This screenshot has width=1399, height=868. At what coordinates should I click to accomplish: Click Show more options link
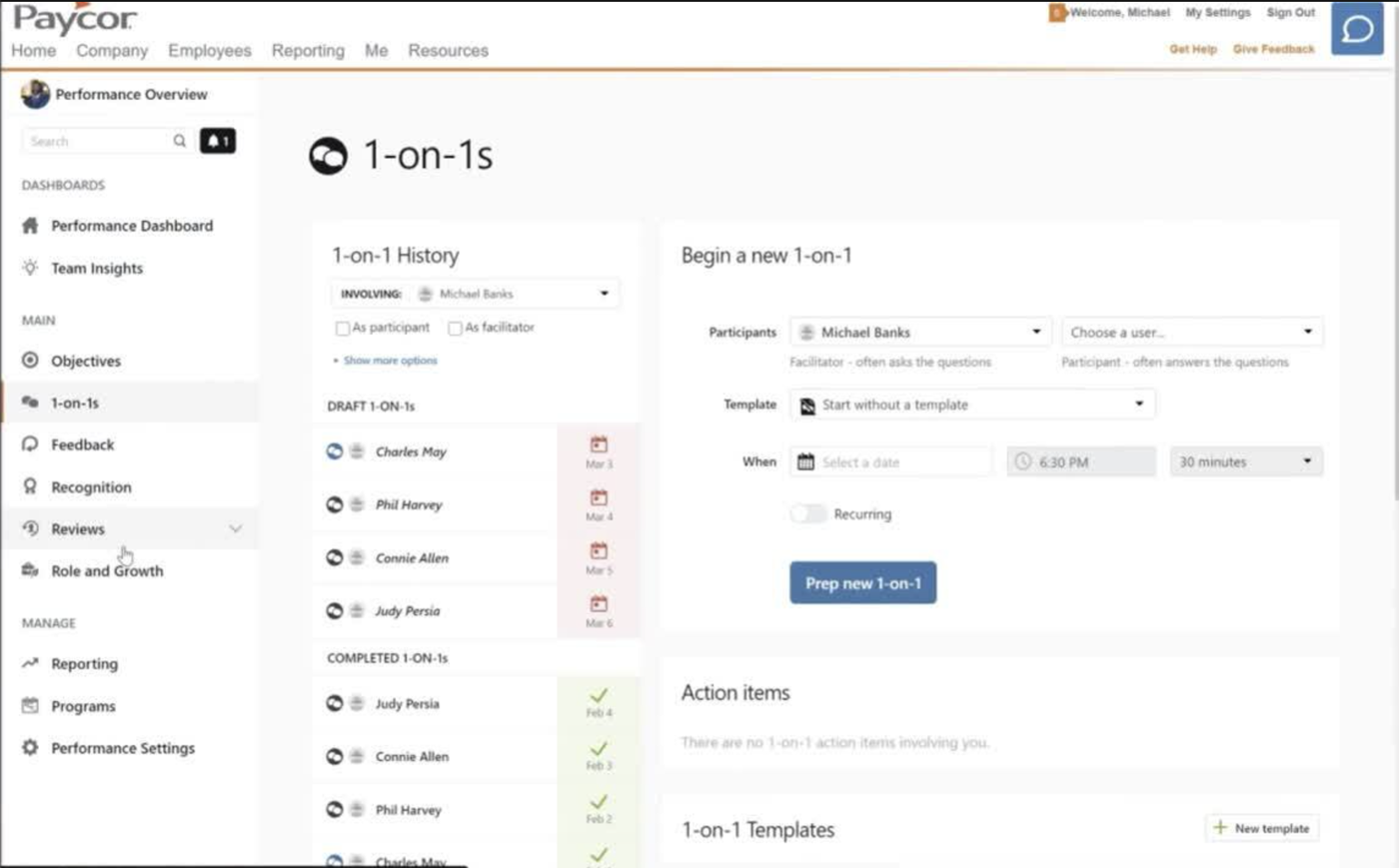tap(390, 361)
